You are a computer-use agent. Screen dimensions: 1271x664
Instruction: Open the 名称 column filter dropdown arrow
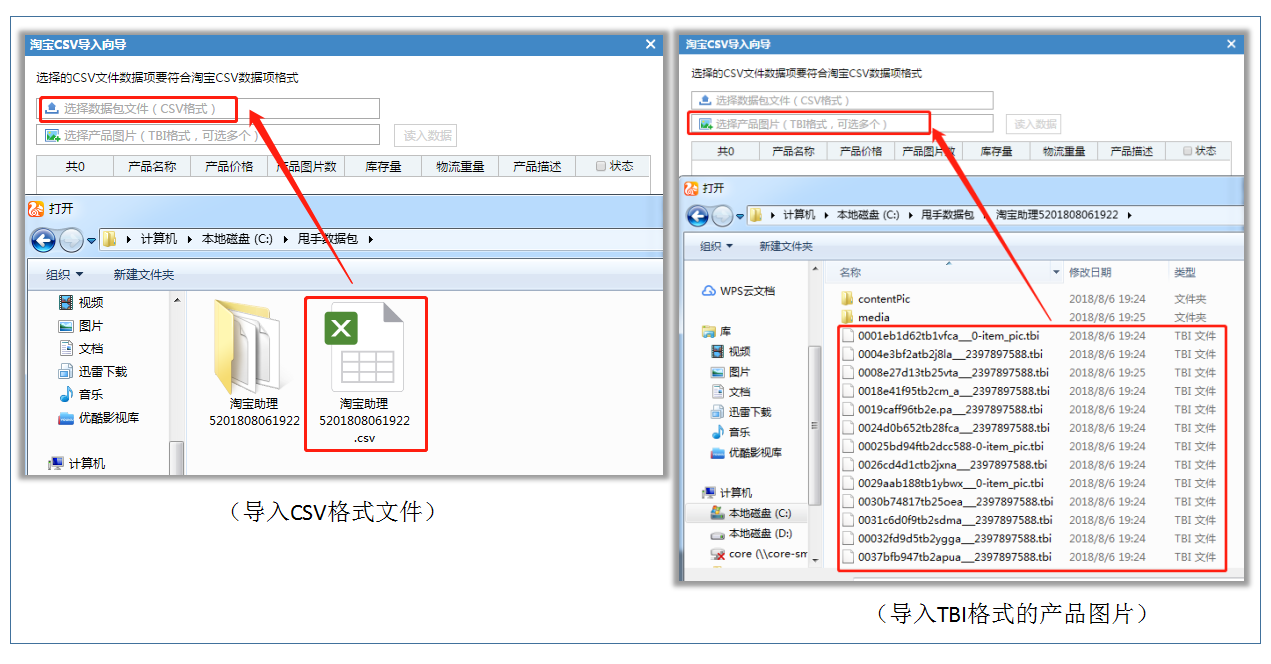click(1056, 273)
